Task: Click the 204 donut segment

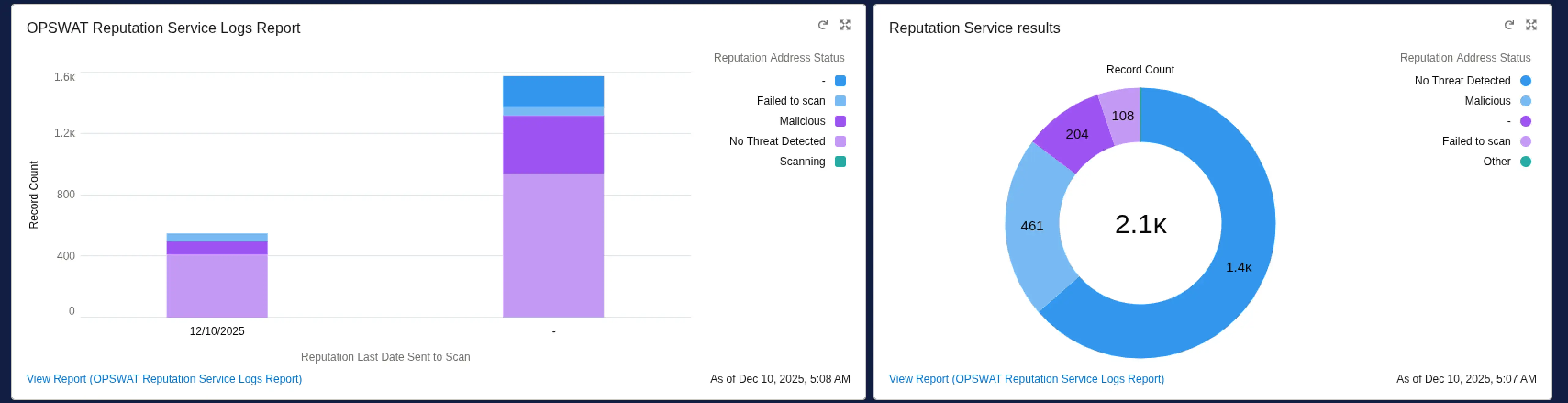Action: tap(1077, 134)
